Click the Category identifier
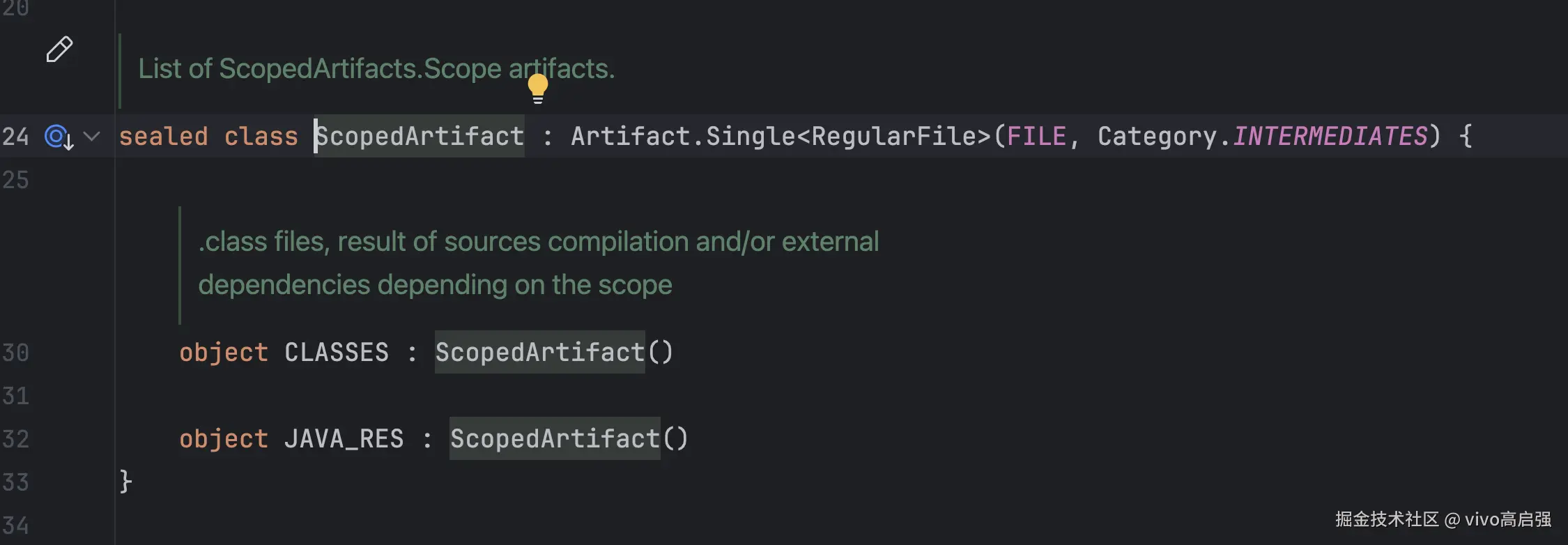 [x=1157, y=137]
